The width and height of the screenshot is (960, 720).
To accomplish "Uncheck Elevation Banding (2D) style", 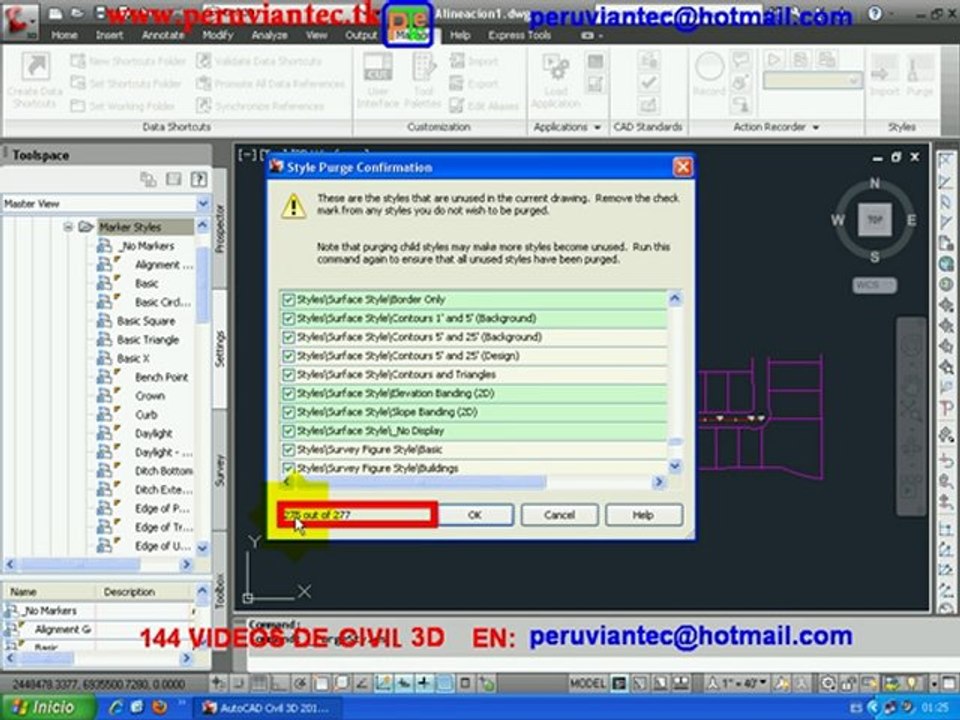I will click(288, 394).
